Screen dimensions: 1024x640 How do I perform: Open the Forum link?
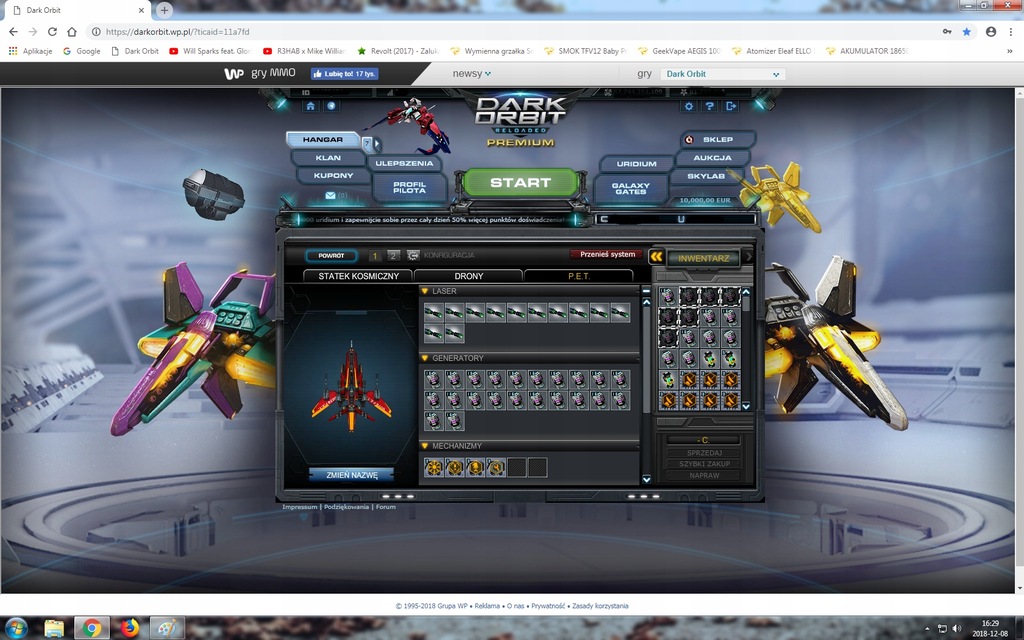(x=385, y=507)
